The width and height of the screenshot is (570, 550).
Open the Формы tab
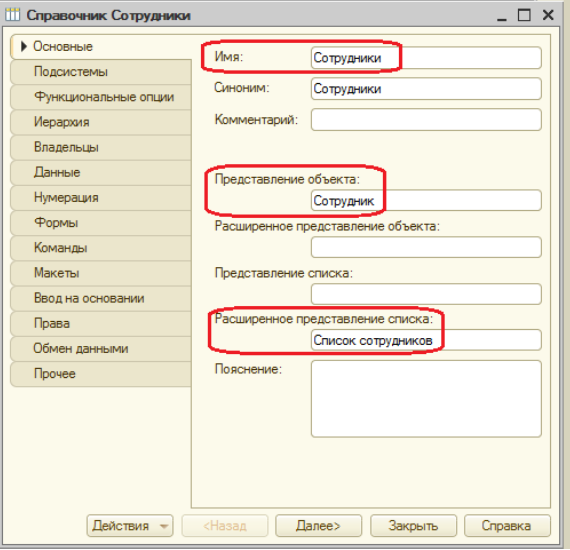click(x=101, y=222)
